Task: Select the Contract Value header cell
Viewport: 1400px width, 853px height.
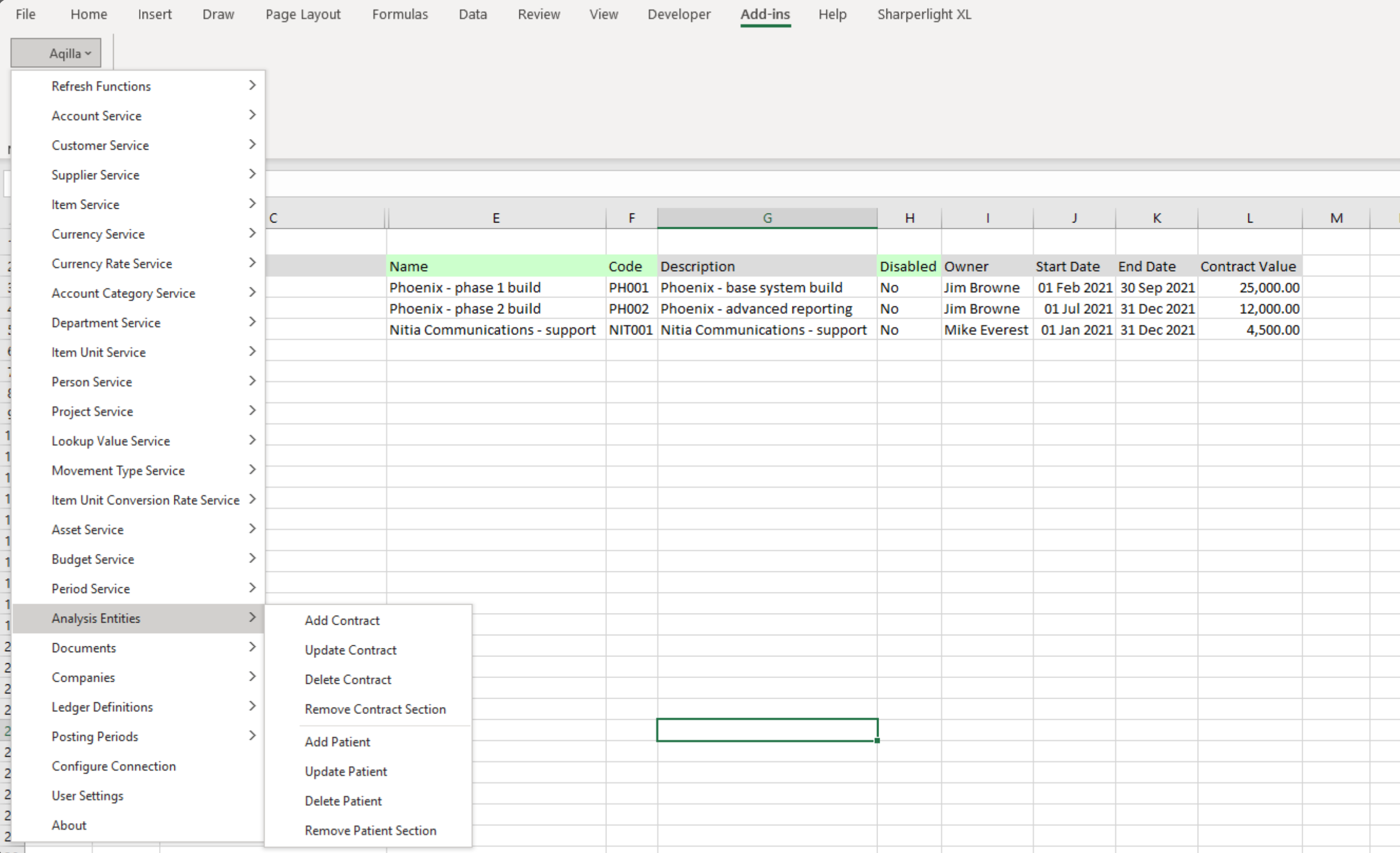Action: (x=1248, y=266)
